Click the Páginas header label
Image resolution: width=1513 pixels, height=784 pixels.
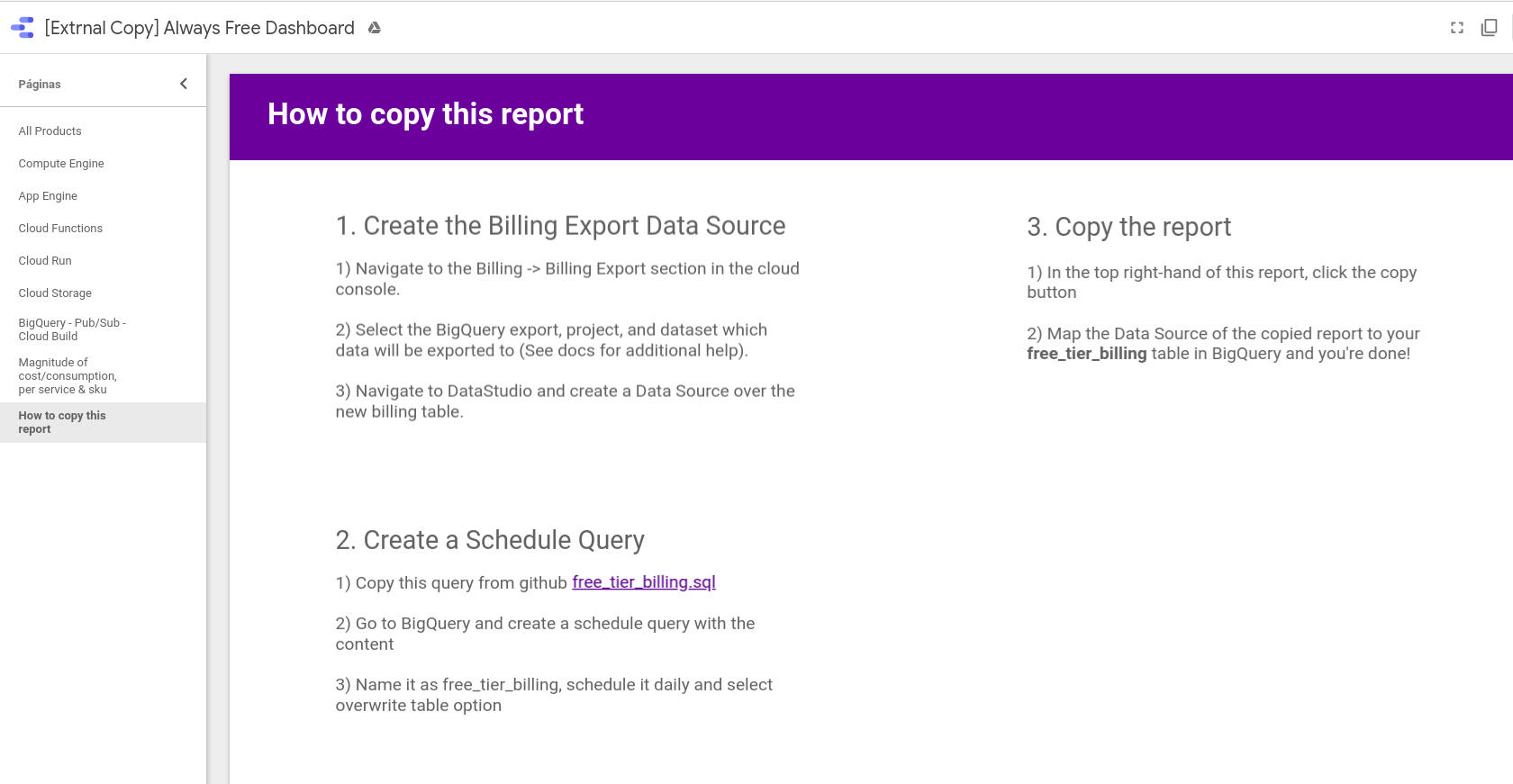pos(40,85)
